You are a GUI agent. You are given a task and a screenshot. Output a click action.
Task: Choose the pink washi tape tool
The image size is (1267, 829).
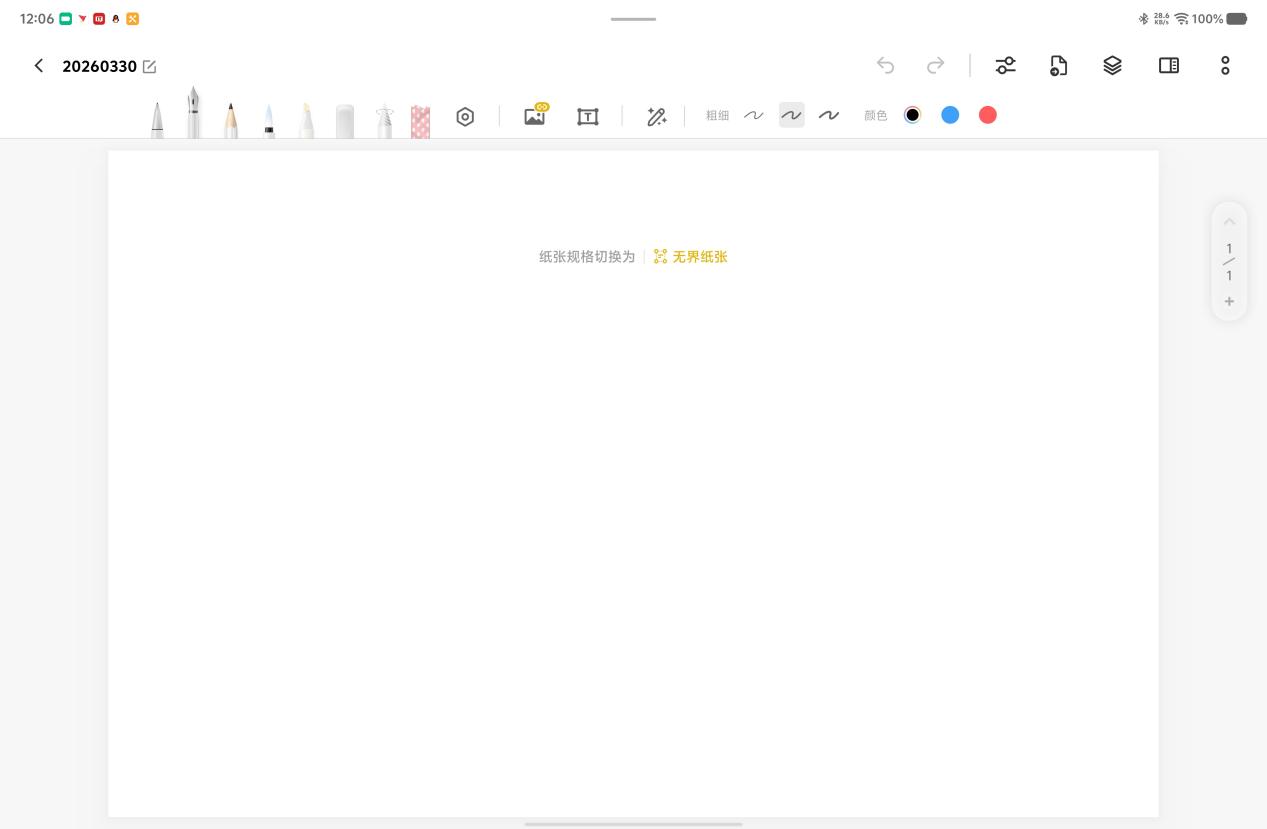(x=420, y=121)
